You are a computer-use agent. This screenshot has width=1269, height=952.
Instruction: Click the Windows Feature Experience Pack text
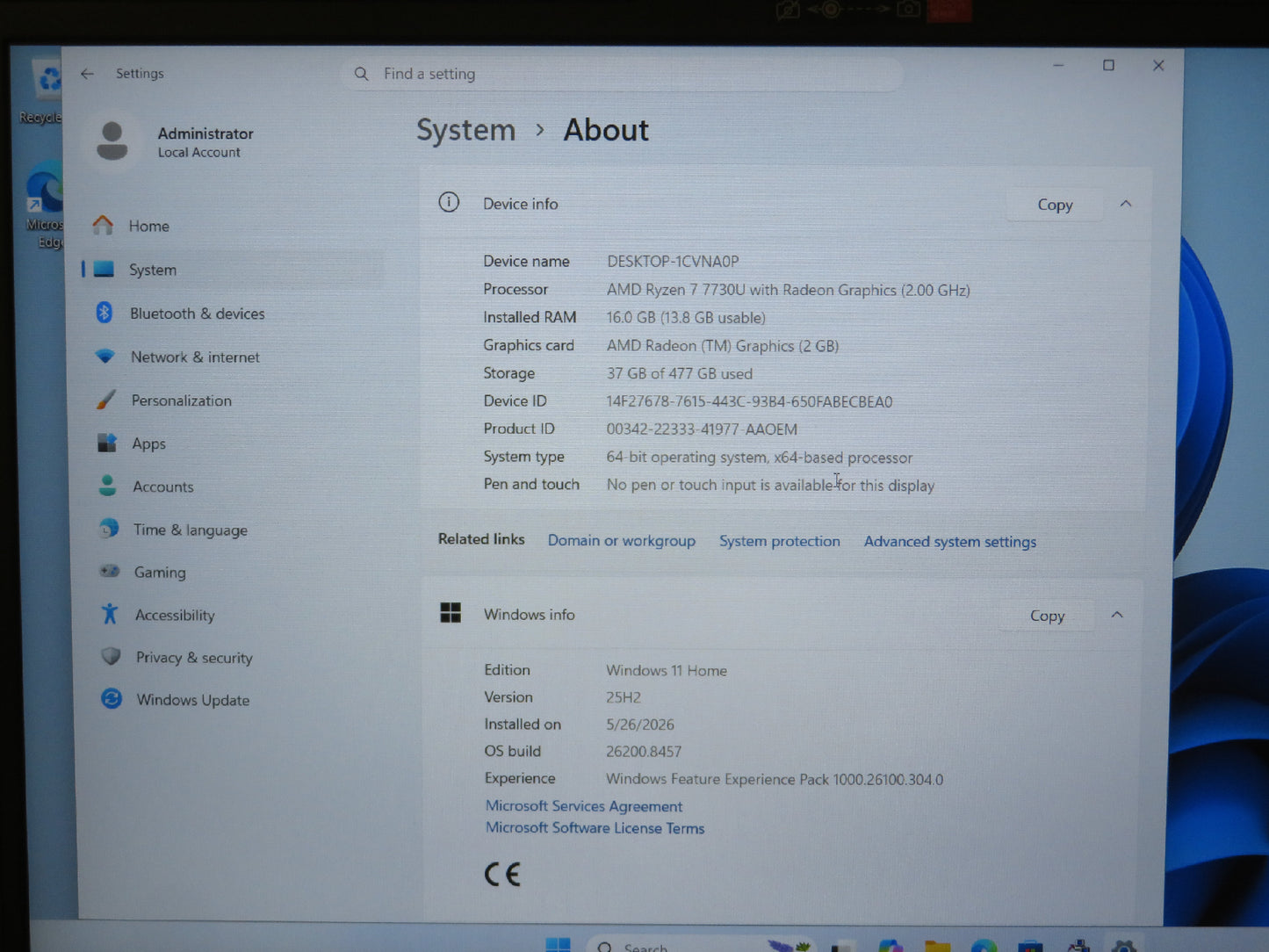(775, 780)
